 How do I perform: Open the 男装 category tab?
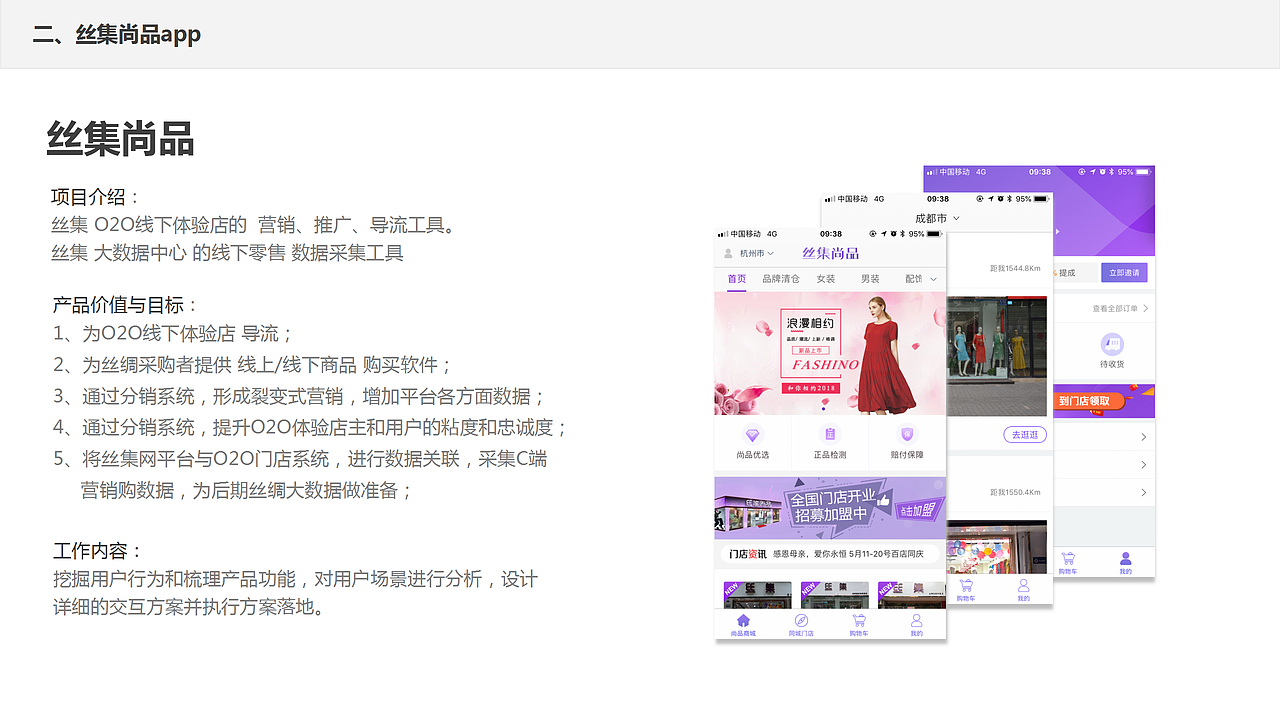tap(870, 279)
